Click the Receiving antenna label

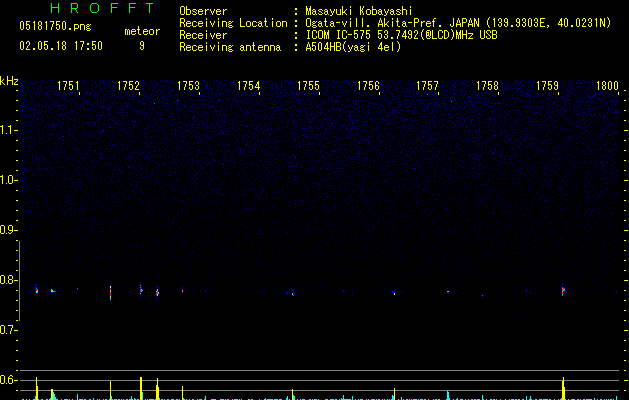click(230, 47)
